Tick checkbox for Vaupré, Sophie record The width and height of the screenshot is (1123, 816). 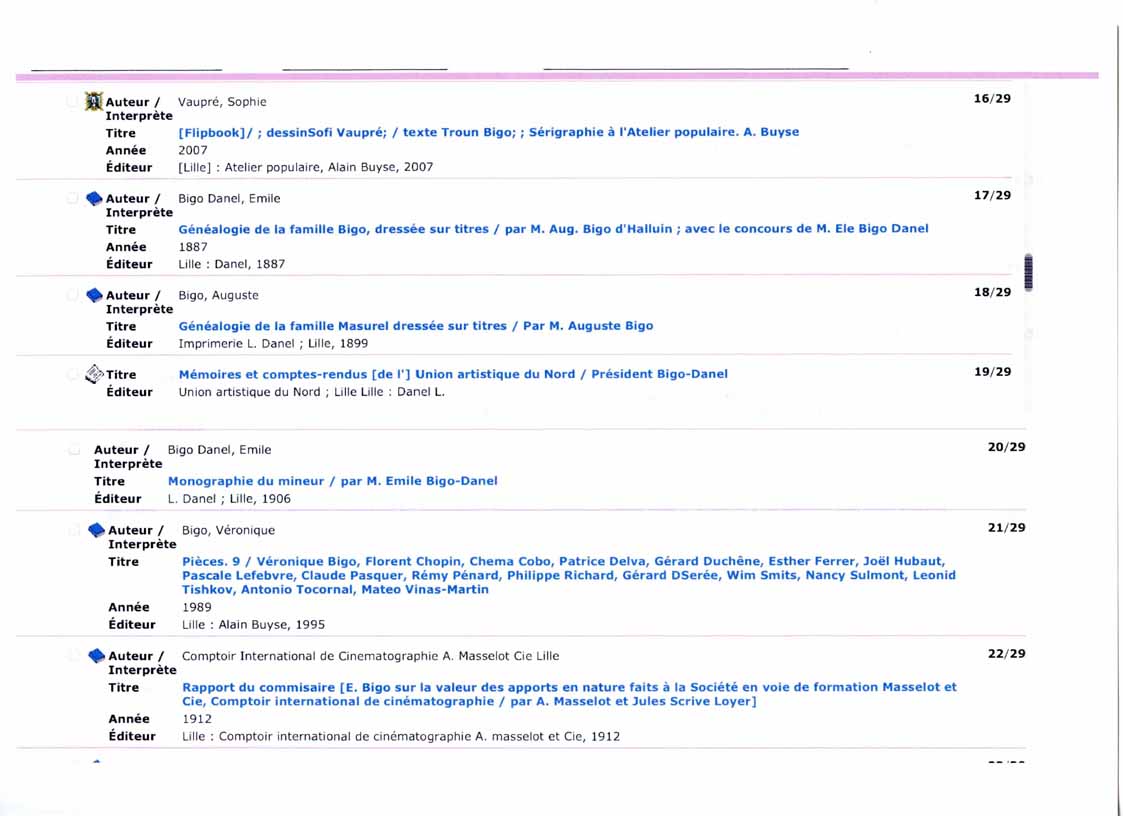(x=72, y=101)
